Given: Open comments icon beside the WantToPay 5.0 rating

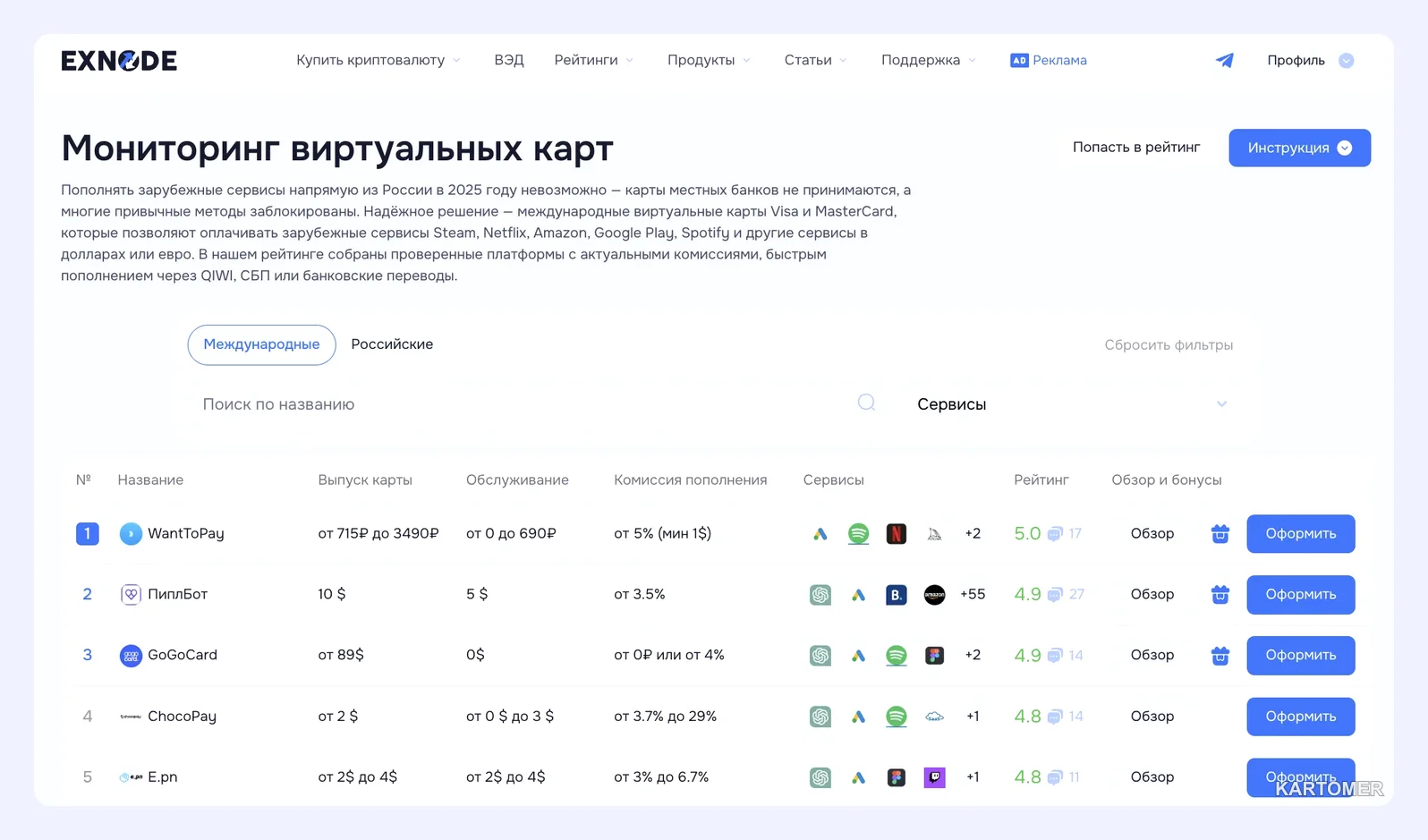Looking at the screenshot, I should [x=1055, y=534].
